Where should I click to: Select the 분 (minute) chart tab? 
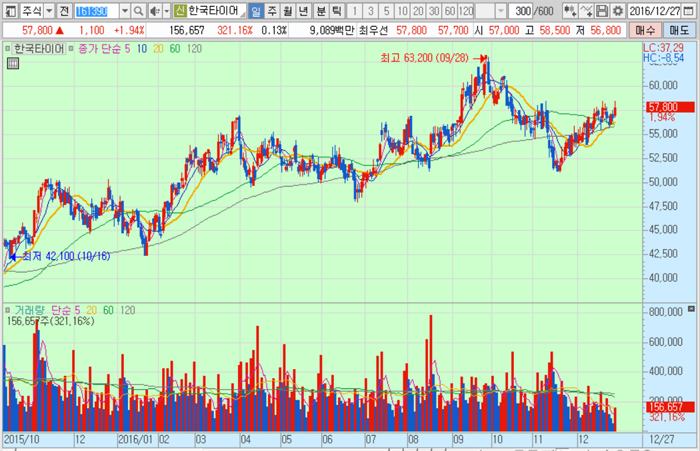320,10
